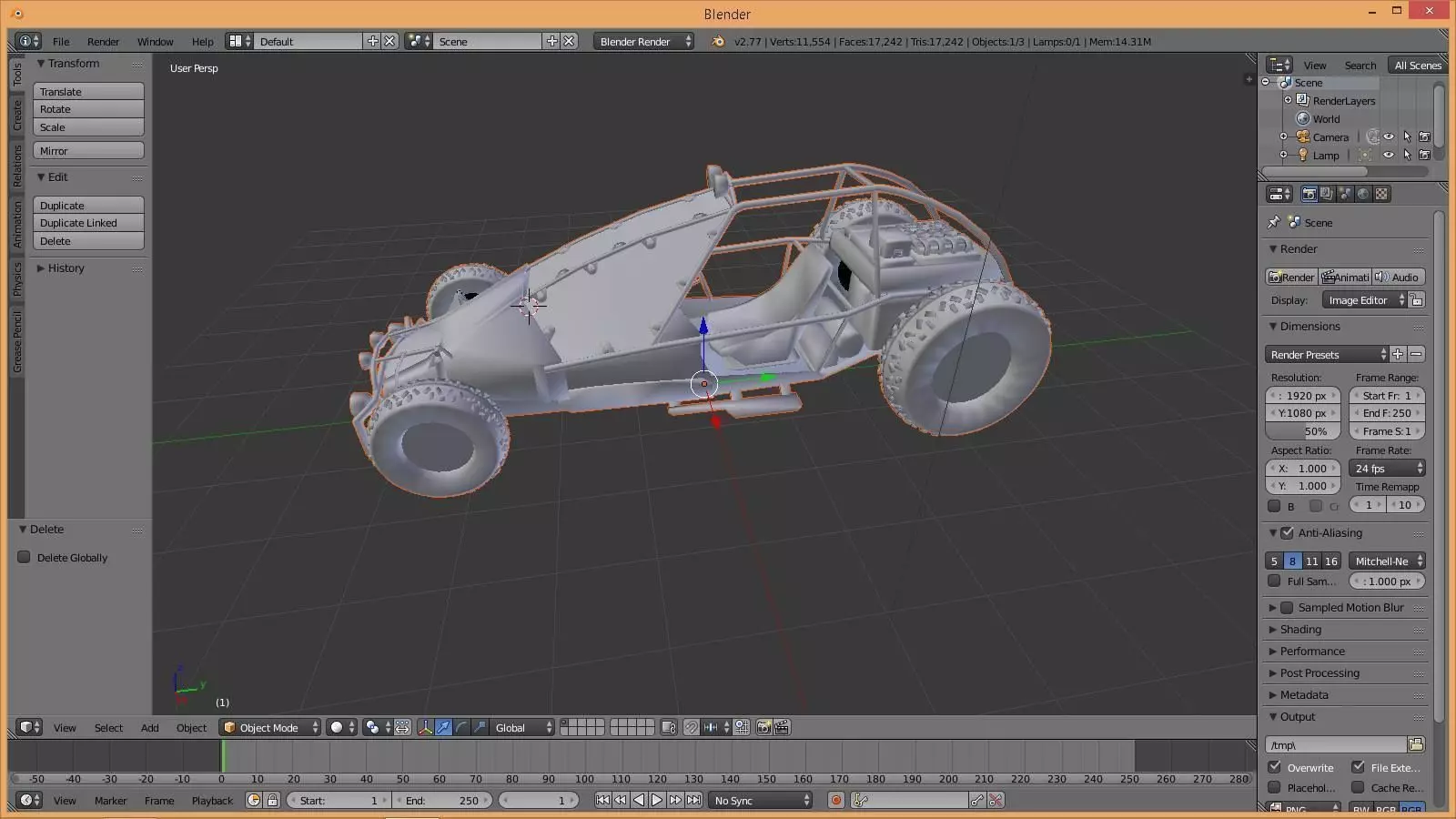Click the pin icon next to Scene
The width and height of the screenshot is (1456, 819).
(x=1273, y=222)
